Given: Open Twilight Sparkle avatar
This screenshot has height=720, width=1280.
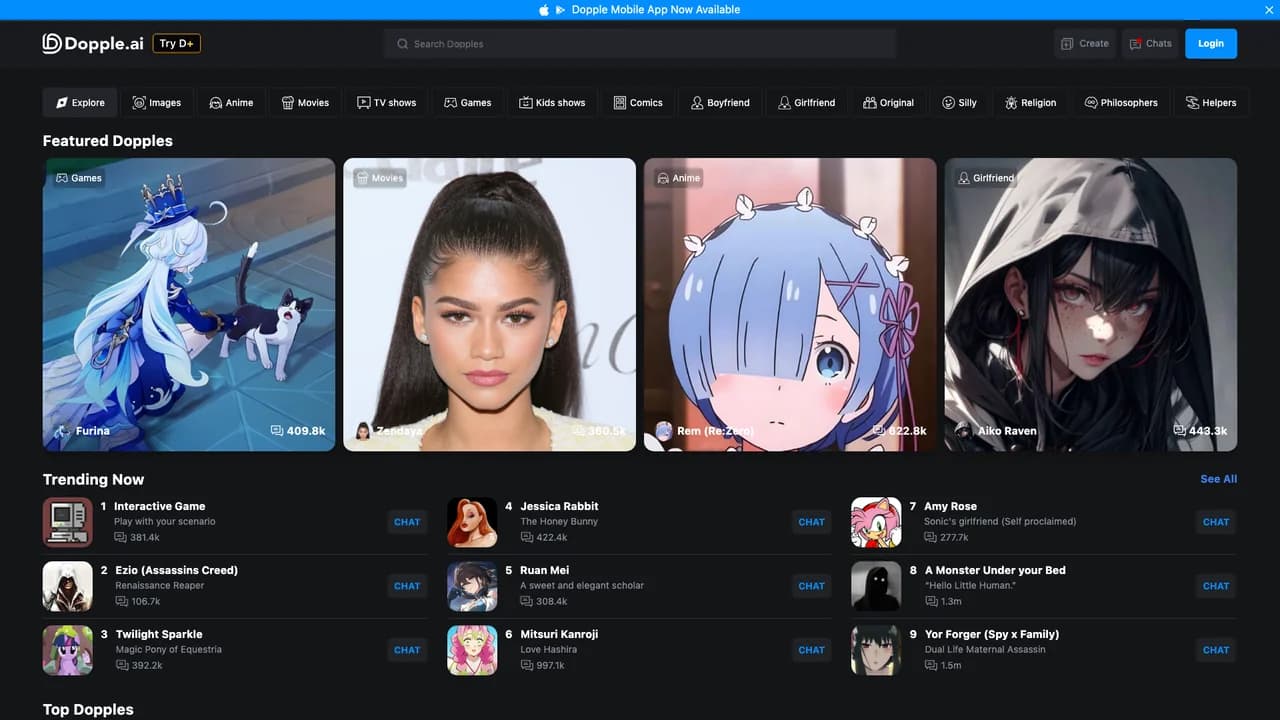Looking at the screenshot, I should click(x=68, y=650).
